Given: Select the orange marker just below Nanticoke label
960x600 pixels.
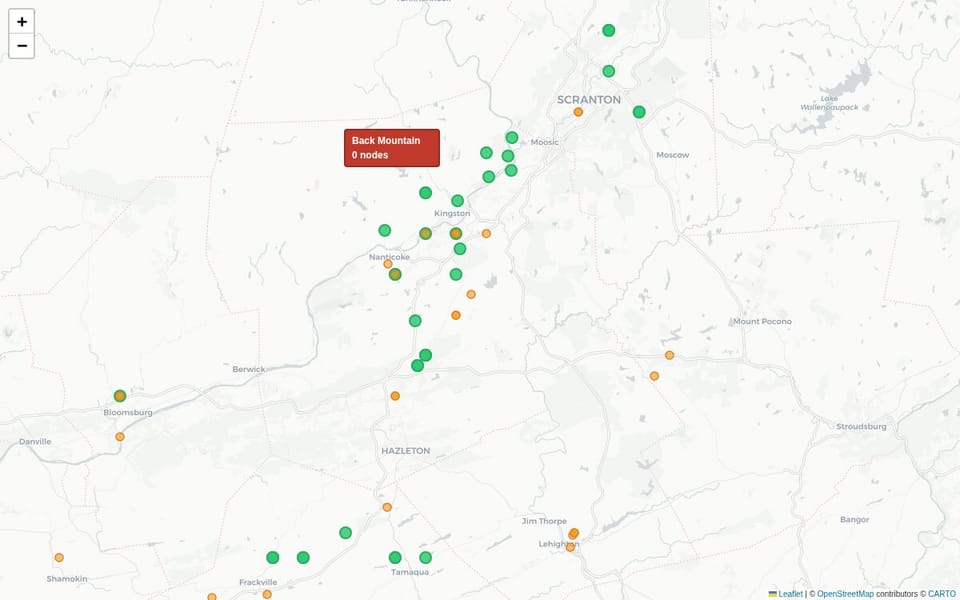Looking at the screenshot, I should [388, 264].
